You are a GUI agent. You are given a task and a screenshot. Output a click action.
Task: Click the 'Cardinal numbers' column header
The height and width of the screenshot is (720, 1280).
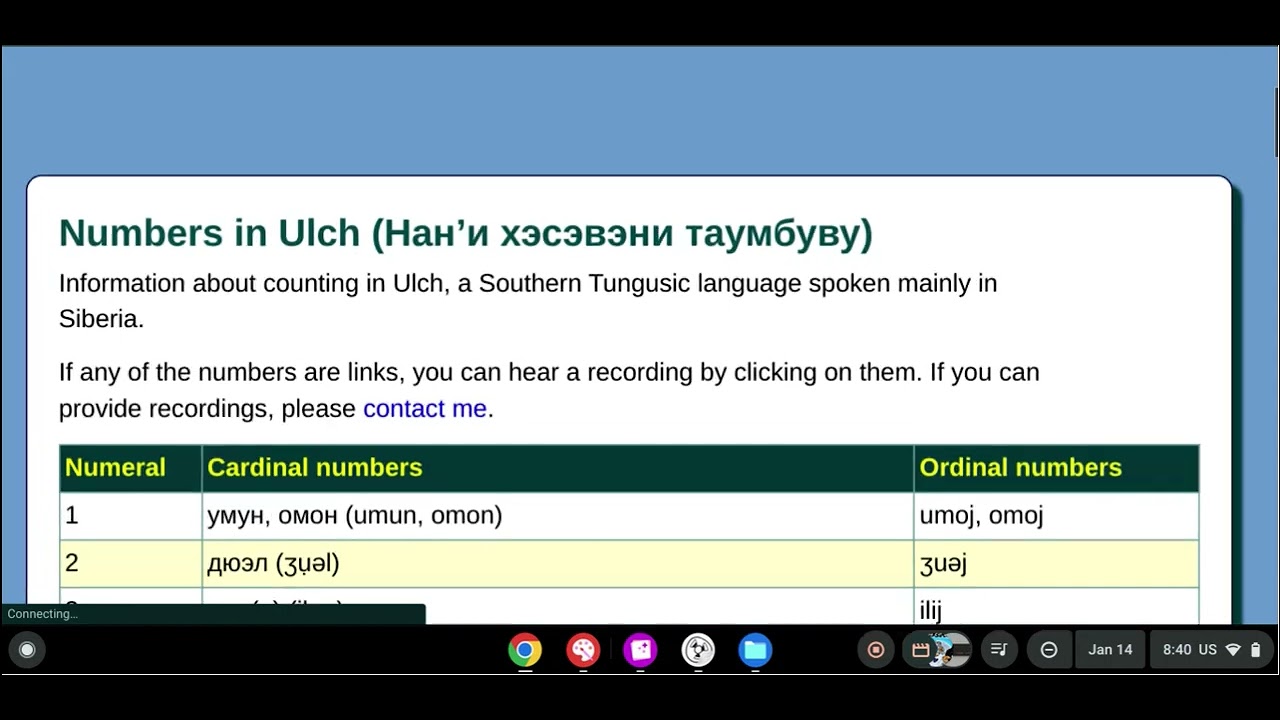[558, 468]
